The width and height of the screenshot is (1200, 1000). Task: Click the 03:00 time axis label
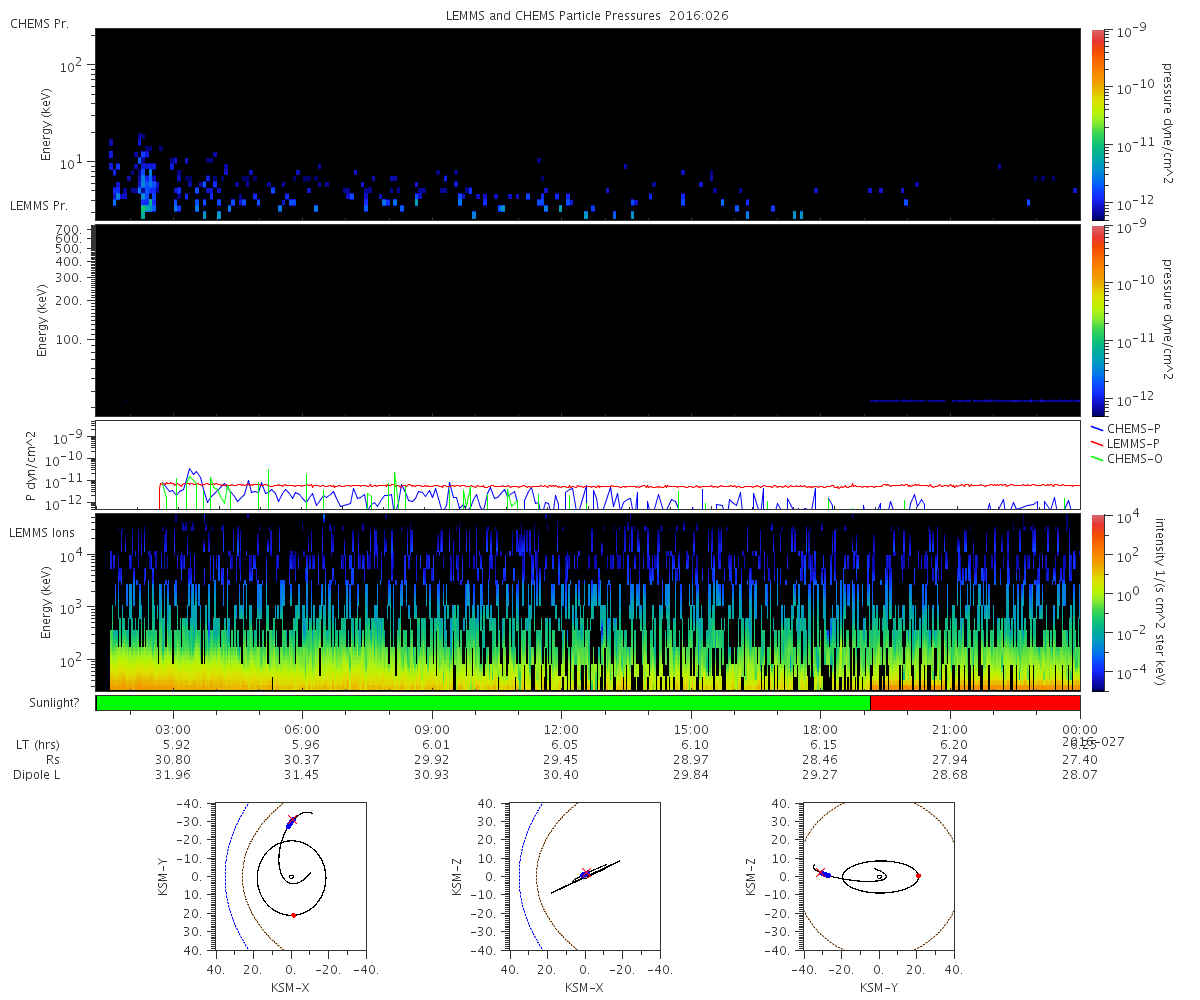pyautogui.click(x=174, y=729)
